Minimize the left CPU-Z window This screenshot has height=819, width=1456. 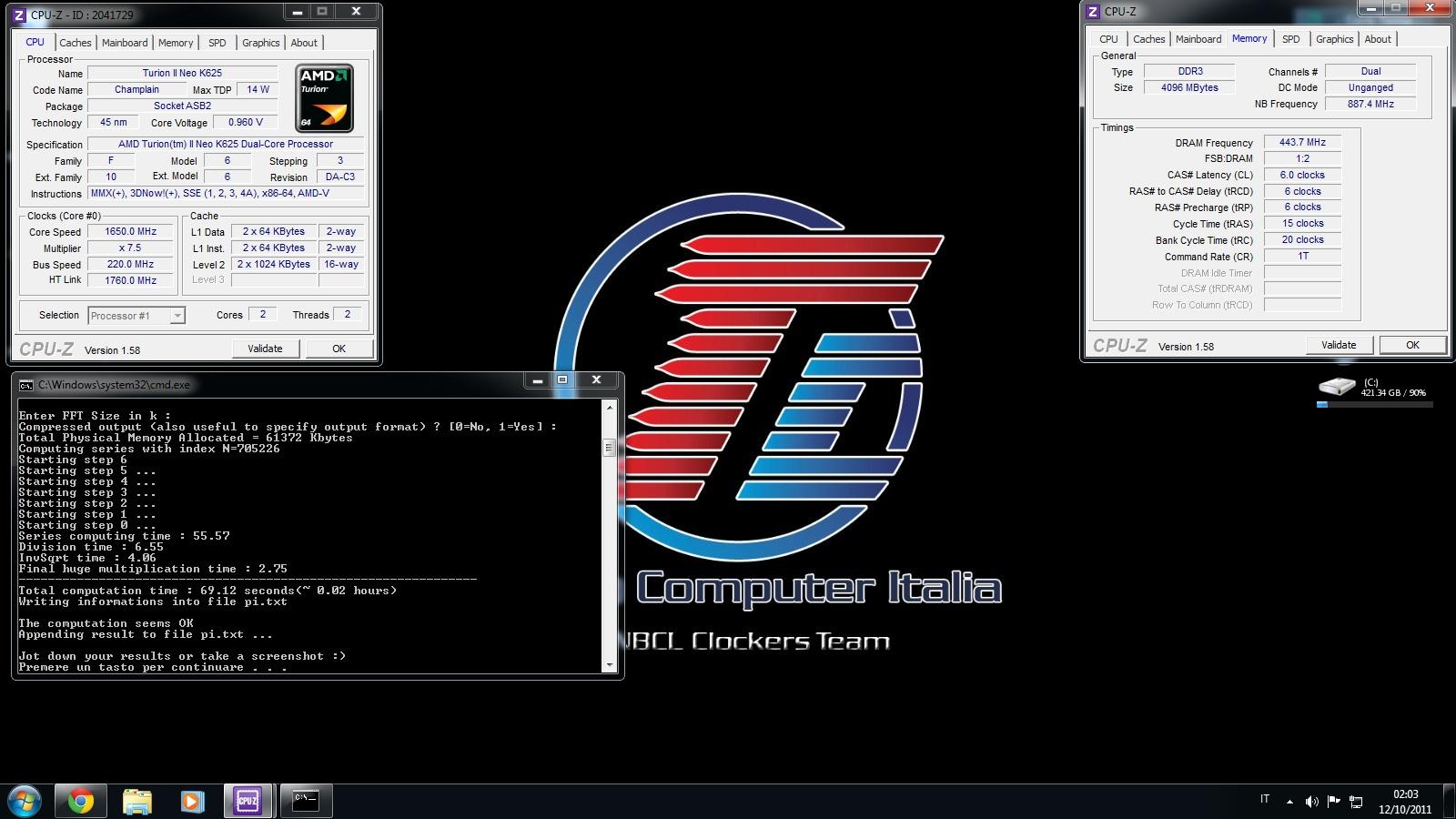pyautogui.click(x=298, y=12)
